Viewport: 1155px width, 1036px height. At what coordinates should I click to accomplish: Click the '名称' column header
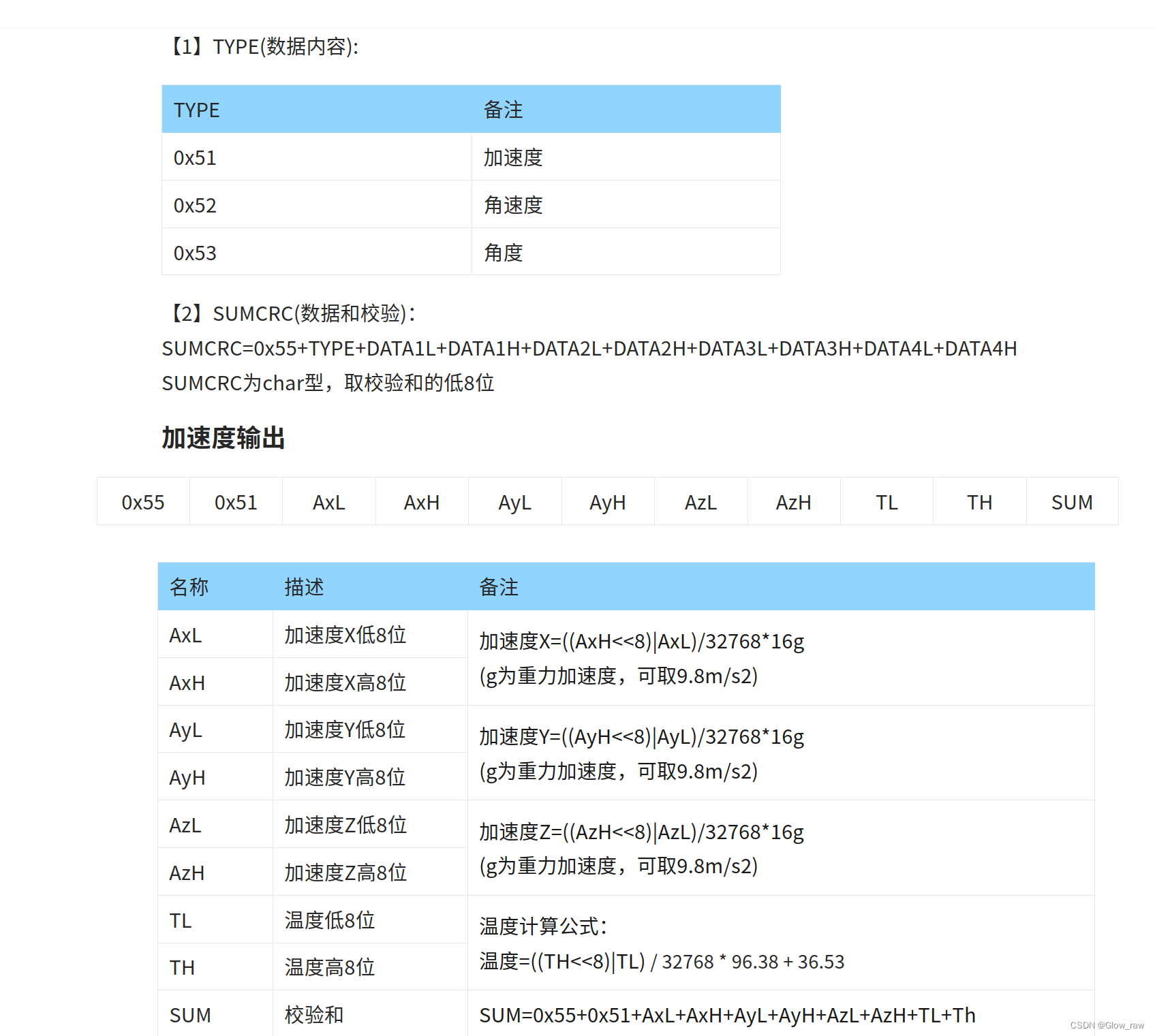point(215,586)
